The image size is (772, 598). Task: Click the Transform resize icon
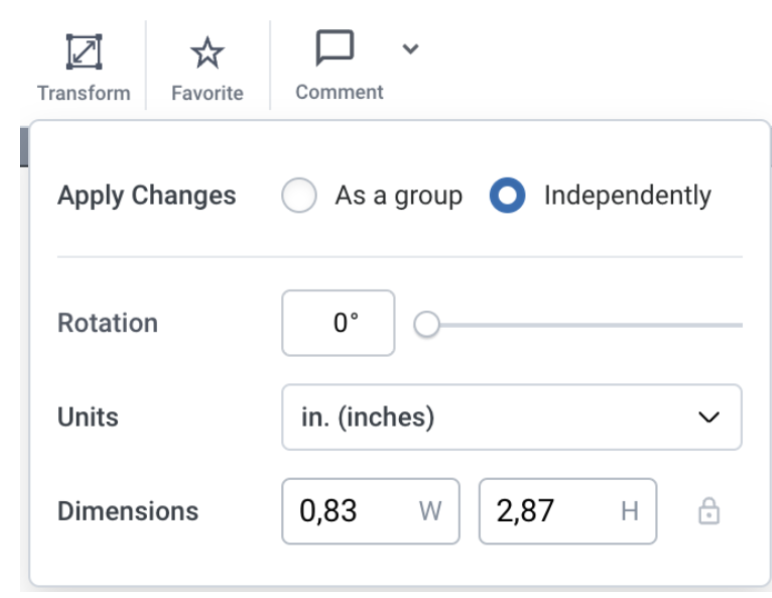click(83, 52)
